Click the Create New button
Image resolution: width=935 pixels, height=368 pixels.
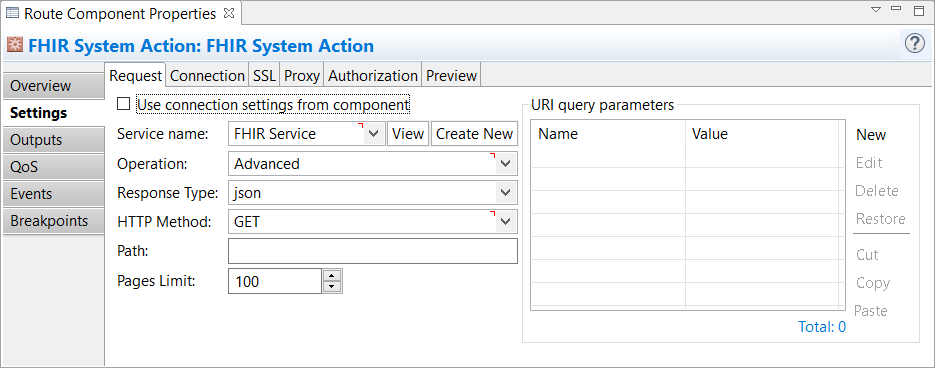tap(474, 134)
